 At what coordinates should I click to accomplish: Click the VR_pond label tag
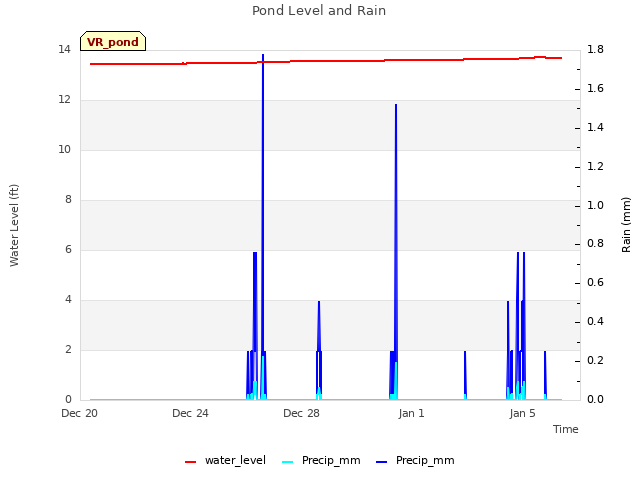click(113, 41)
